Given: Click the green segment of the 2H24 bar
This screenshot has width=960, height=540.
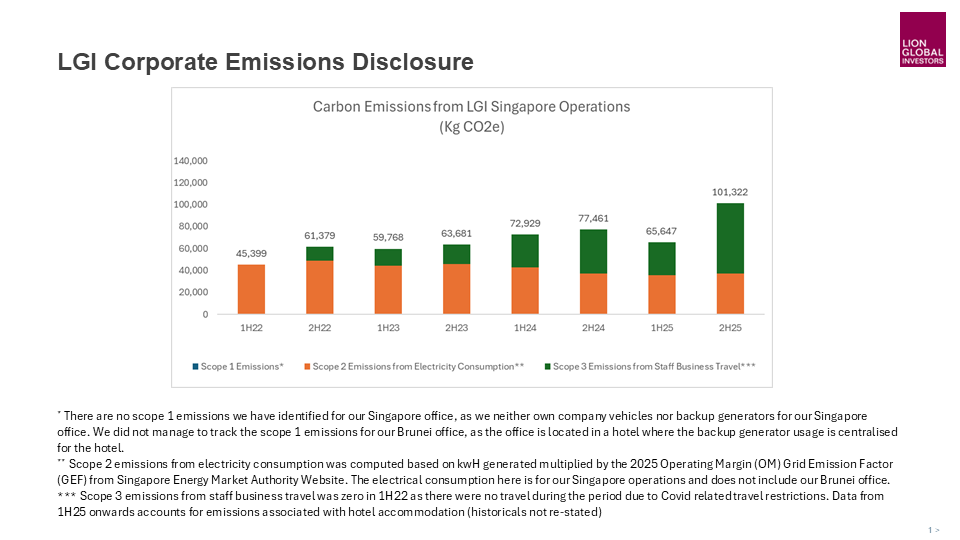Looking at the screenshot, I should click(593, 251).
